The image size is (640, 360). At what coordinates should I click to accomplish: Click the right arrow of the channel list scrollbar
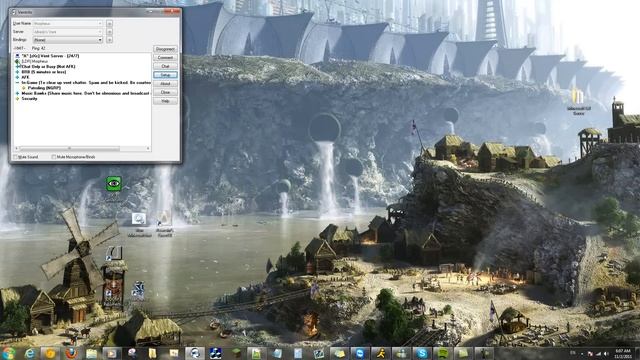(148, 149)
